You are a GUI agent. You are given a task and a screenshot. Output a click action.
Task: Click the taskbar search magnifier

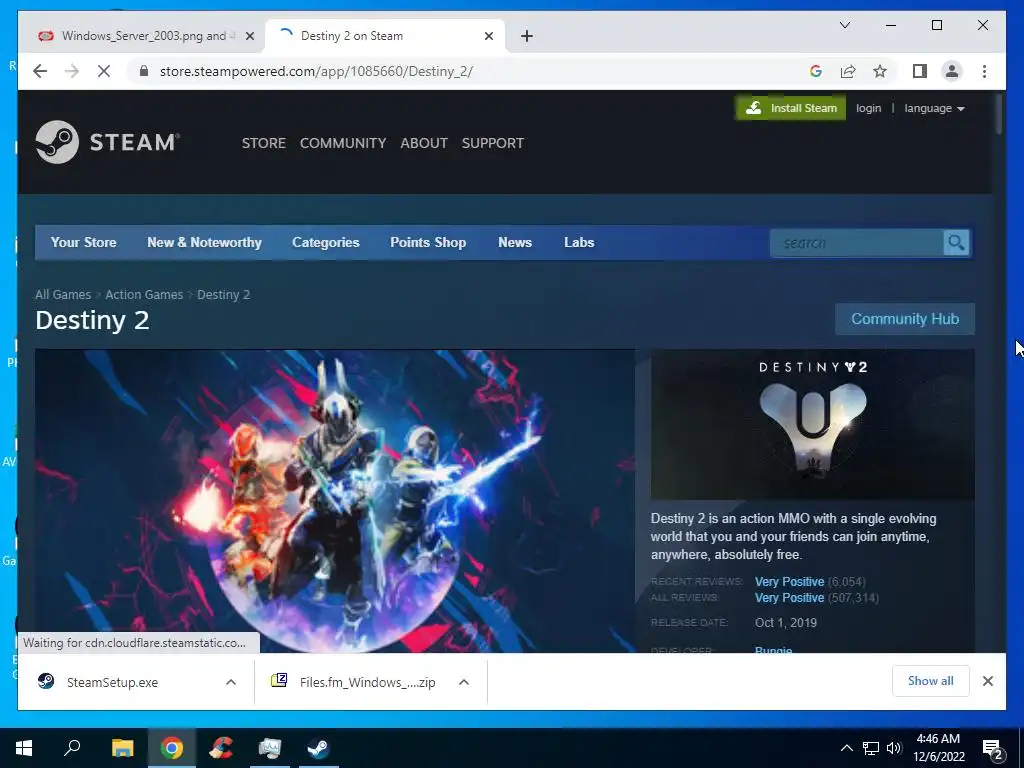click(x=72, y=748)
